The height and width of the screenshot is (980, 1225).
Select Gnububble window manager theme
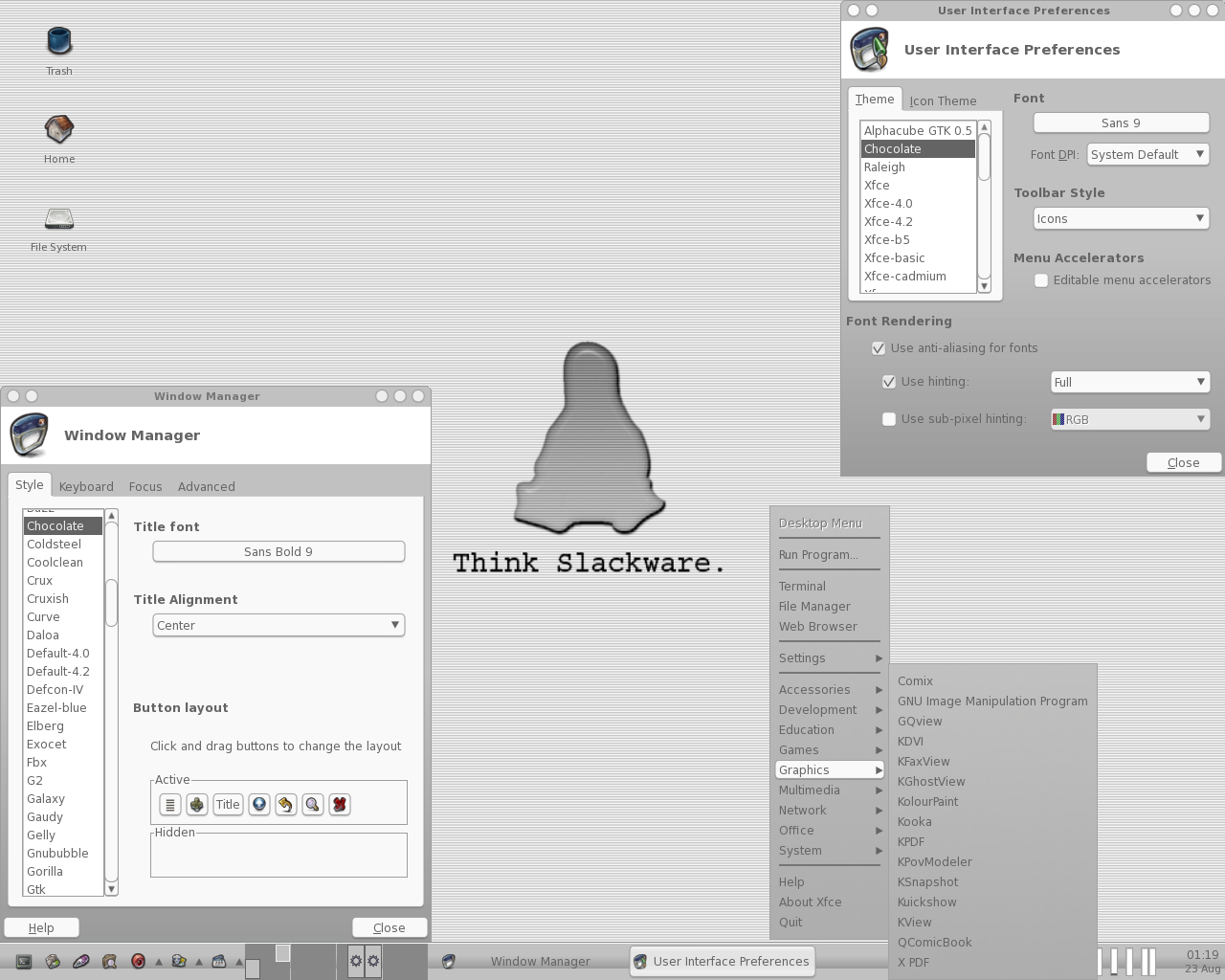click(x=63, y=854)
